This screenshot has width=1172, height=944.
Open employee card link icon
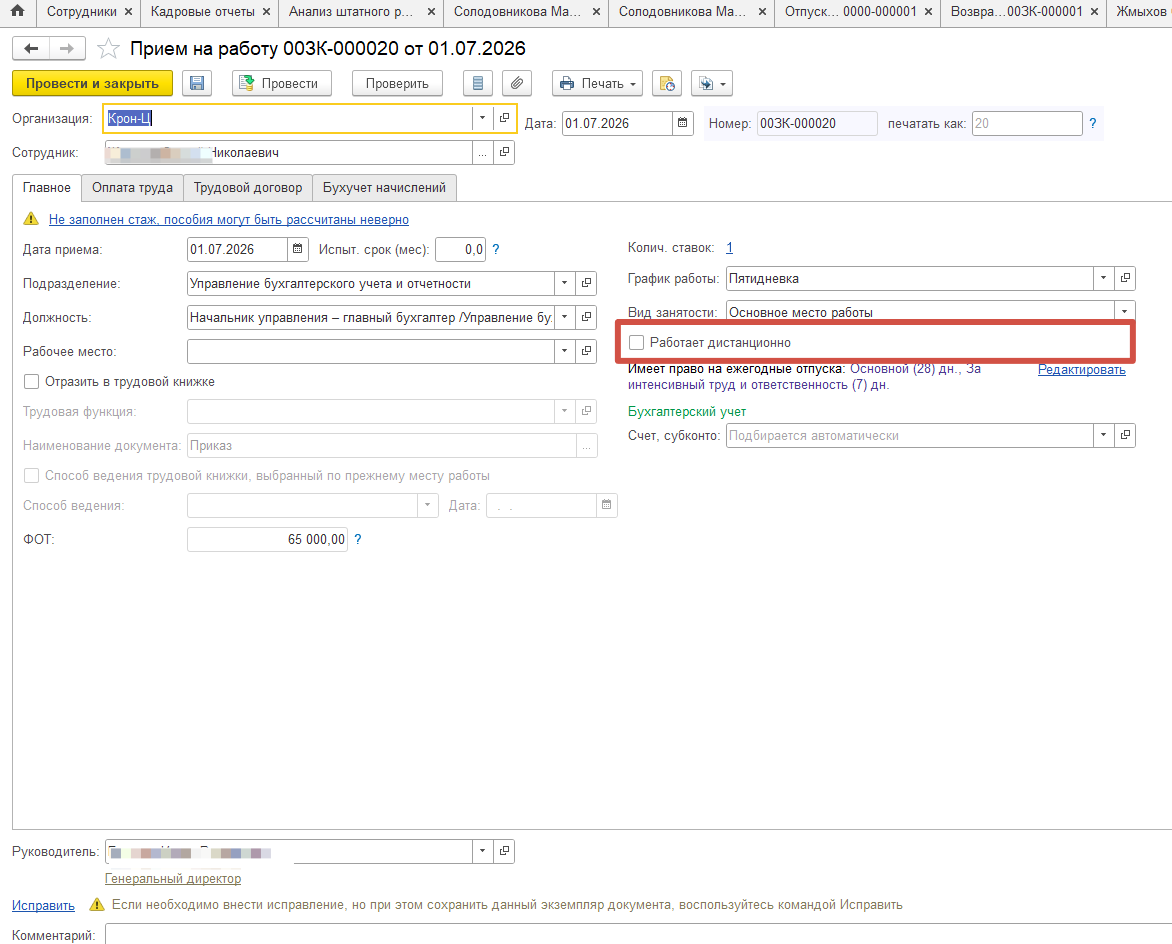[505, 152]
